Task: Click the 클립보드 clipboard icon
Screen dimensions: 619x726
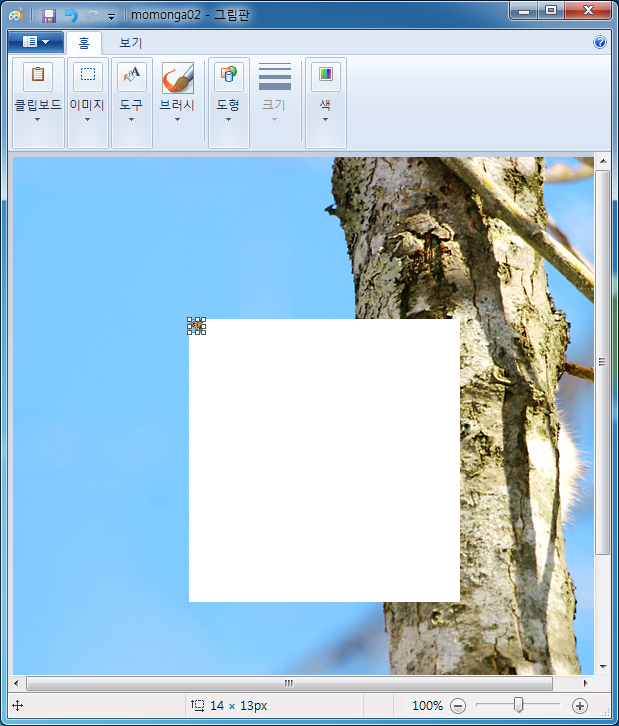Action: 38,75
